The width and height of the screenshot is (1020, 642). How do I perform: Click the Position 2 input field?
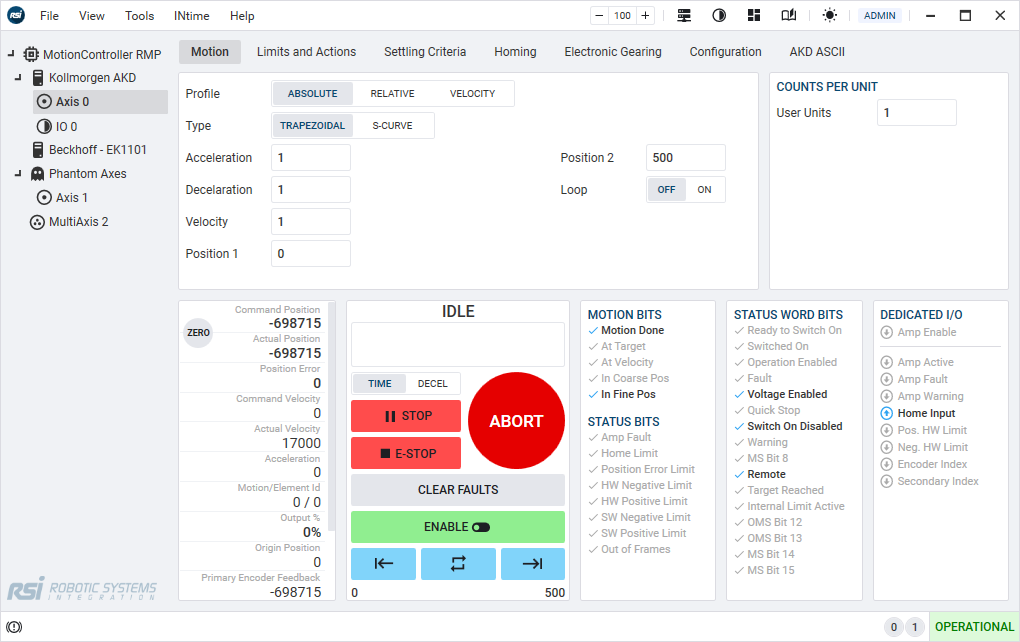(686, 157)
